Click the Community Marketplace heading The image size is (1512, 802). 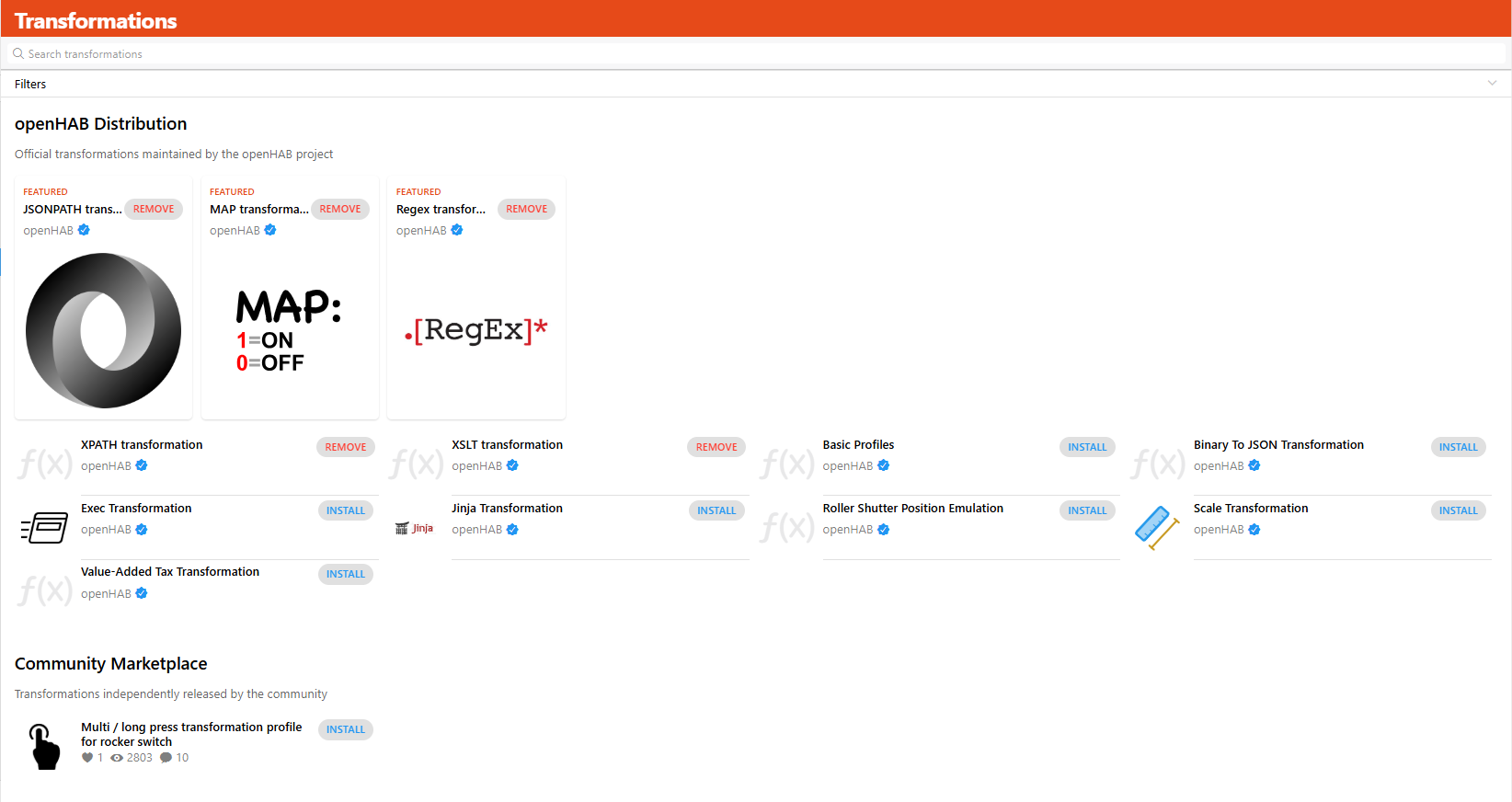coord(111,663)
